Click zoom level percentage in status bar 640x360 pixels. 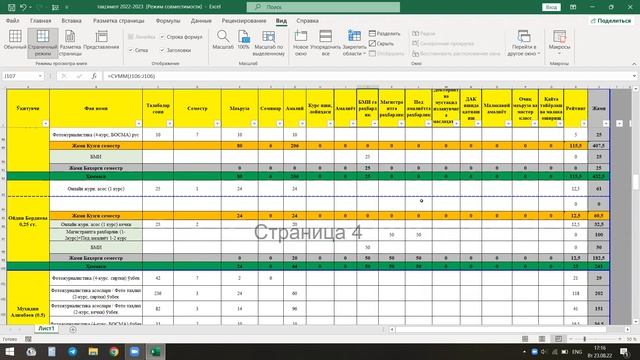coord(631,339)
